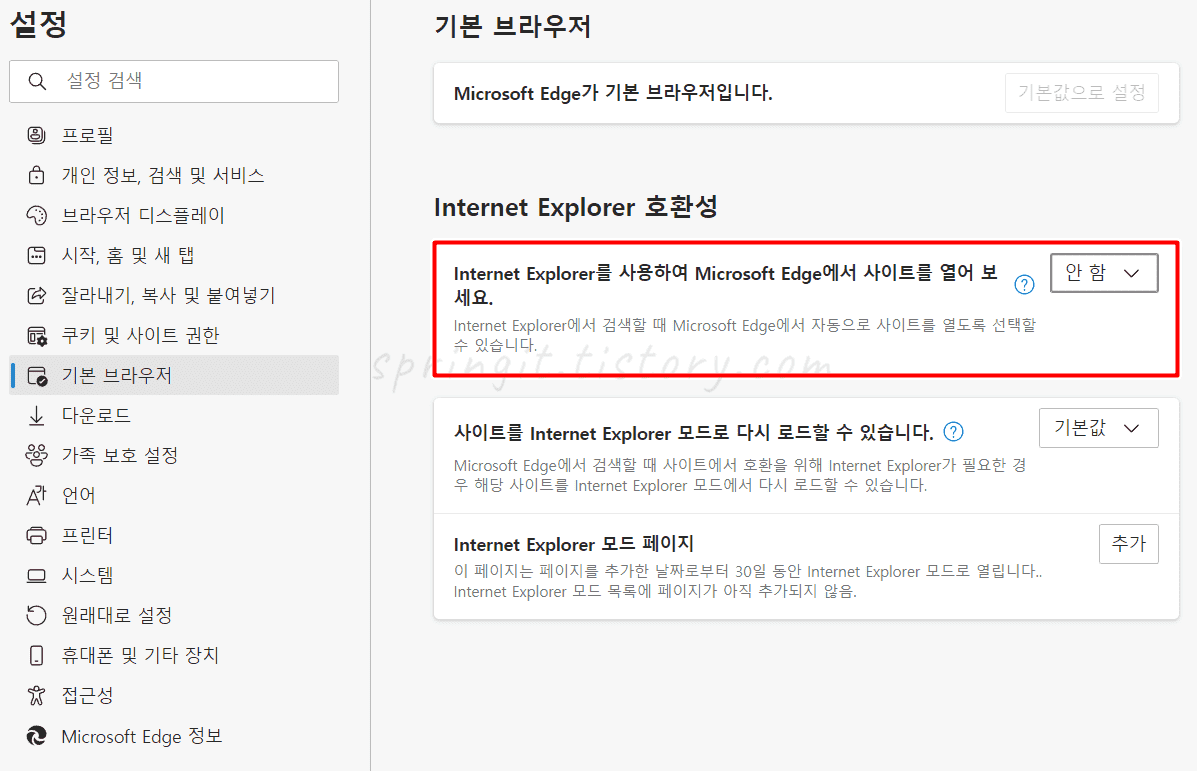Click the share icon for 잘라내기, 복사 및 붙여넣기
The image size is (1197, 771).
point(36,295)
